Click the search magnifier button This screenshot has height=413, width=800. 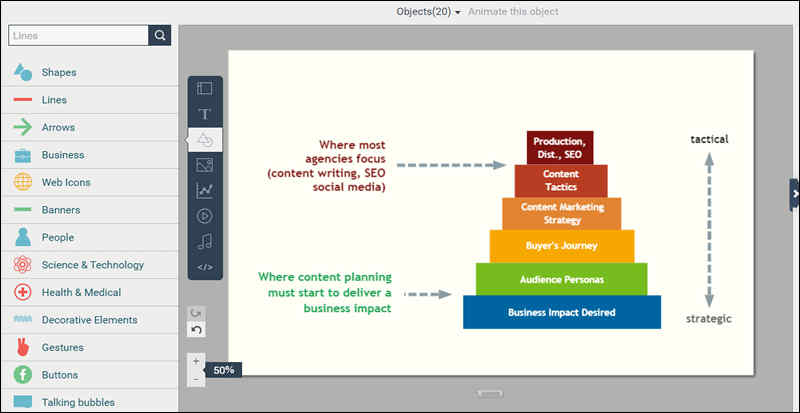point(160,36)
